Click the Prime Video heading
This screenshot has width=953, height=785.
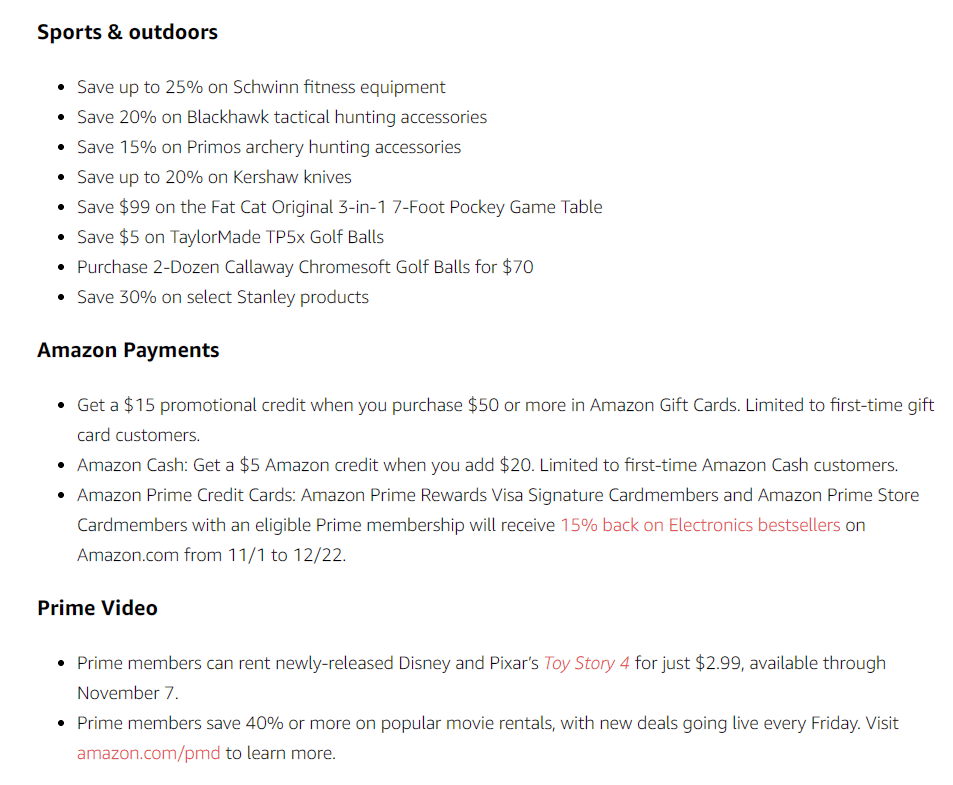97,608
